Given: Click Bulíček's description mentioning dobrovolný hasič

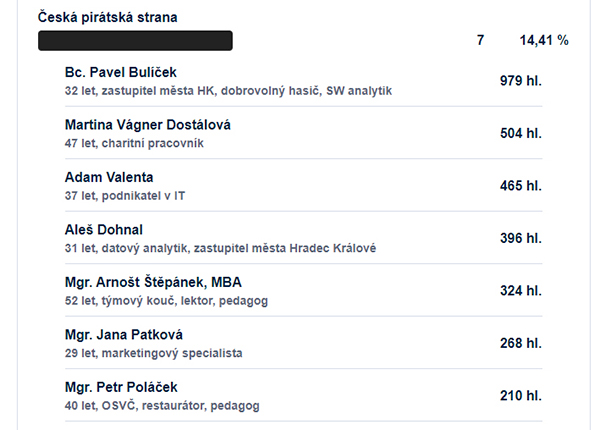Looking at the screenshot, I should (228, 91).
